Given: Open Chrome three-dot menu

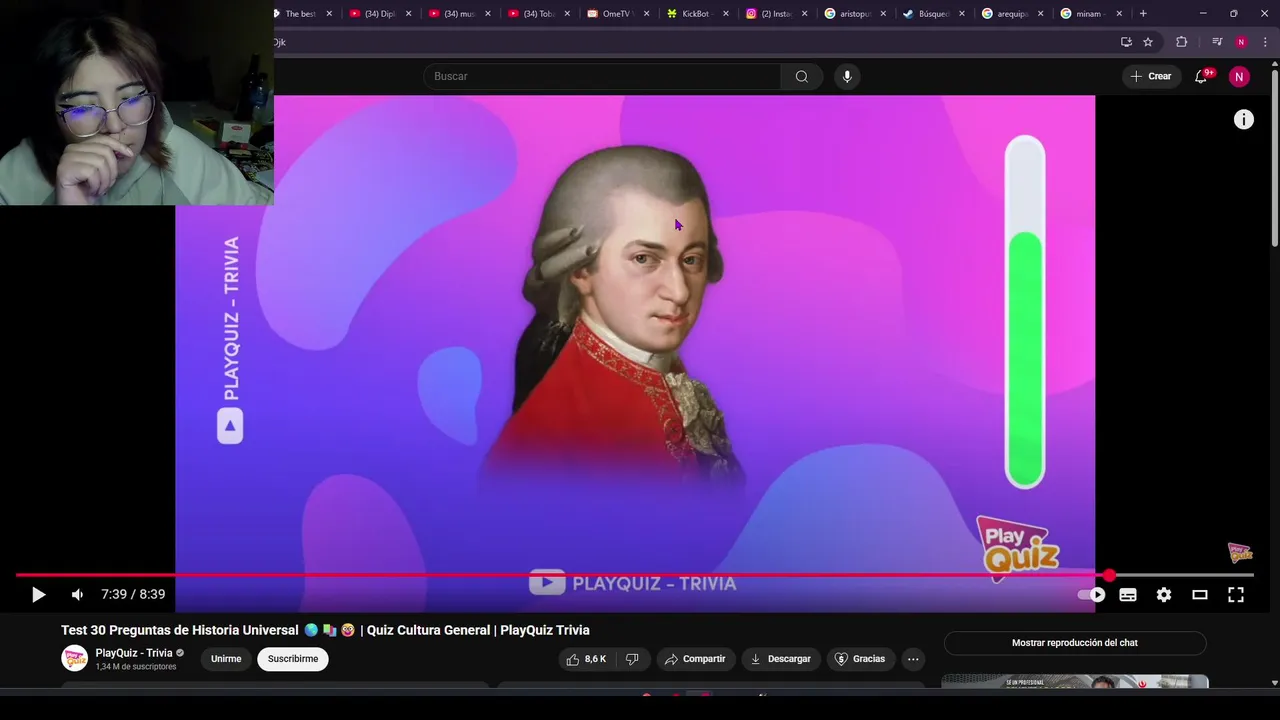Looking at the screenshot, I should point(1265,42).
